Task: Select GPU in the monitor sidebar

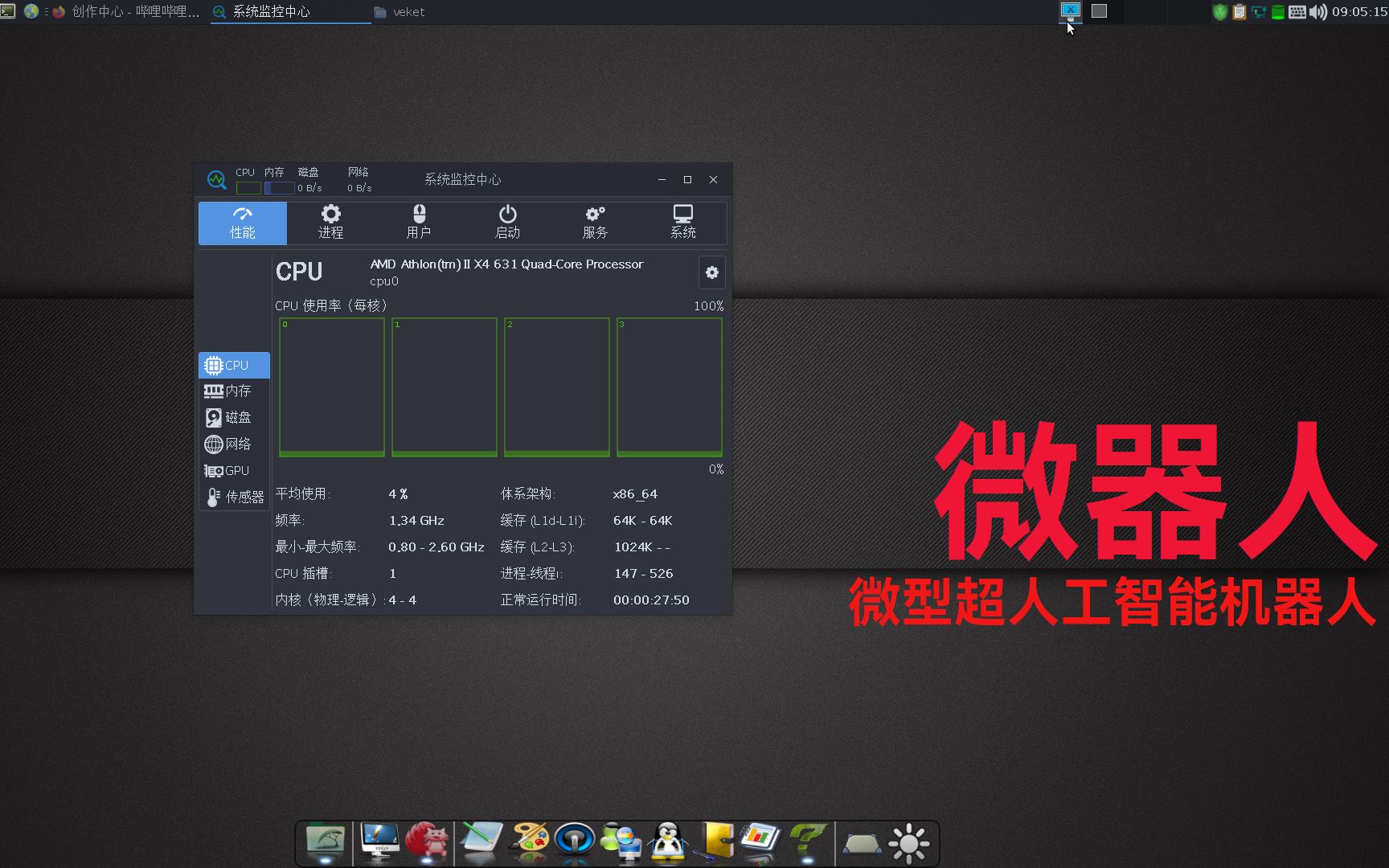Action: (x=234, y=470)
